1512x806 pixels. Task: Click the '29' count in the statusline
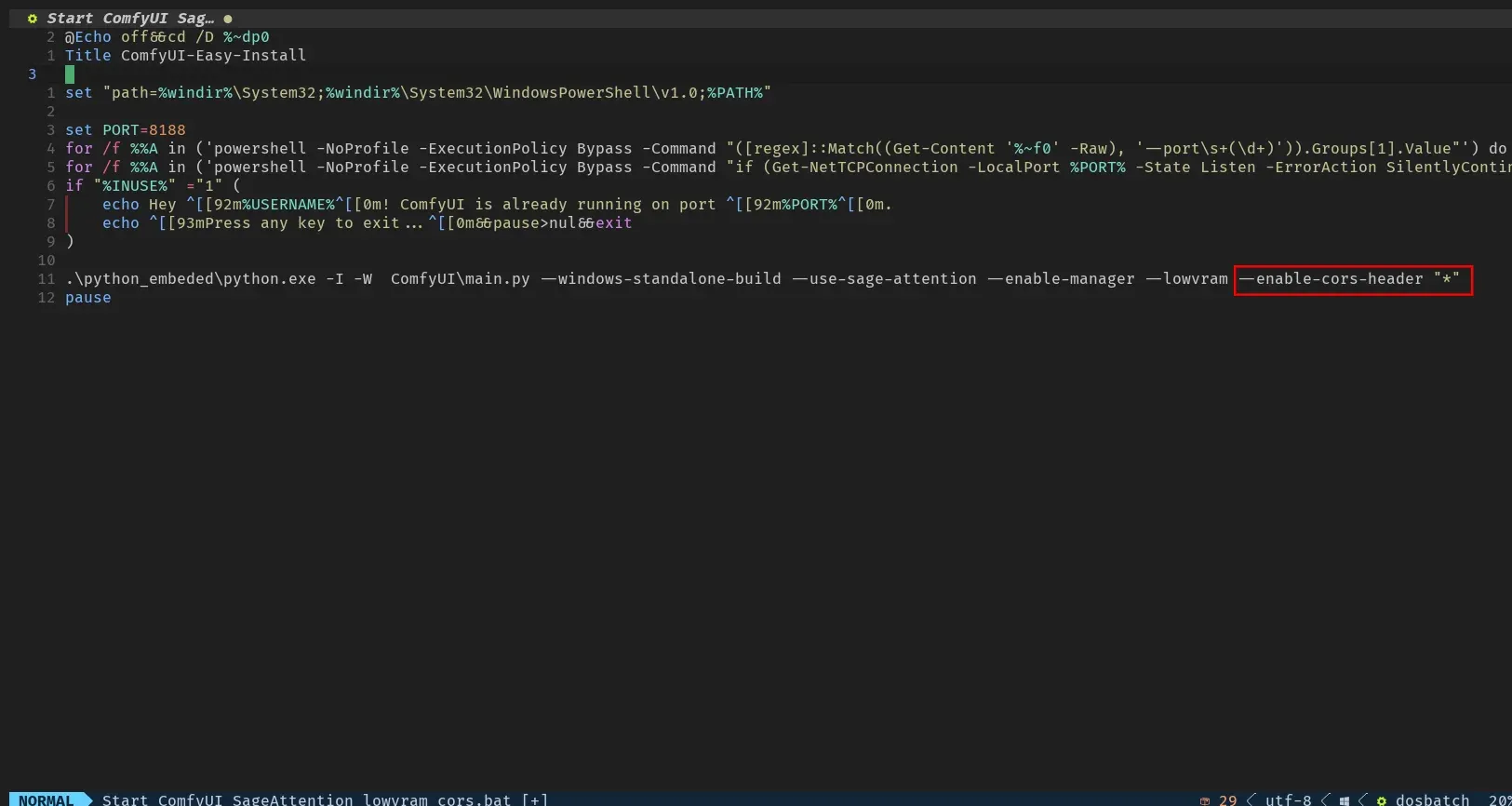coord(1228,799)
